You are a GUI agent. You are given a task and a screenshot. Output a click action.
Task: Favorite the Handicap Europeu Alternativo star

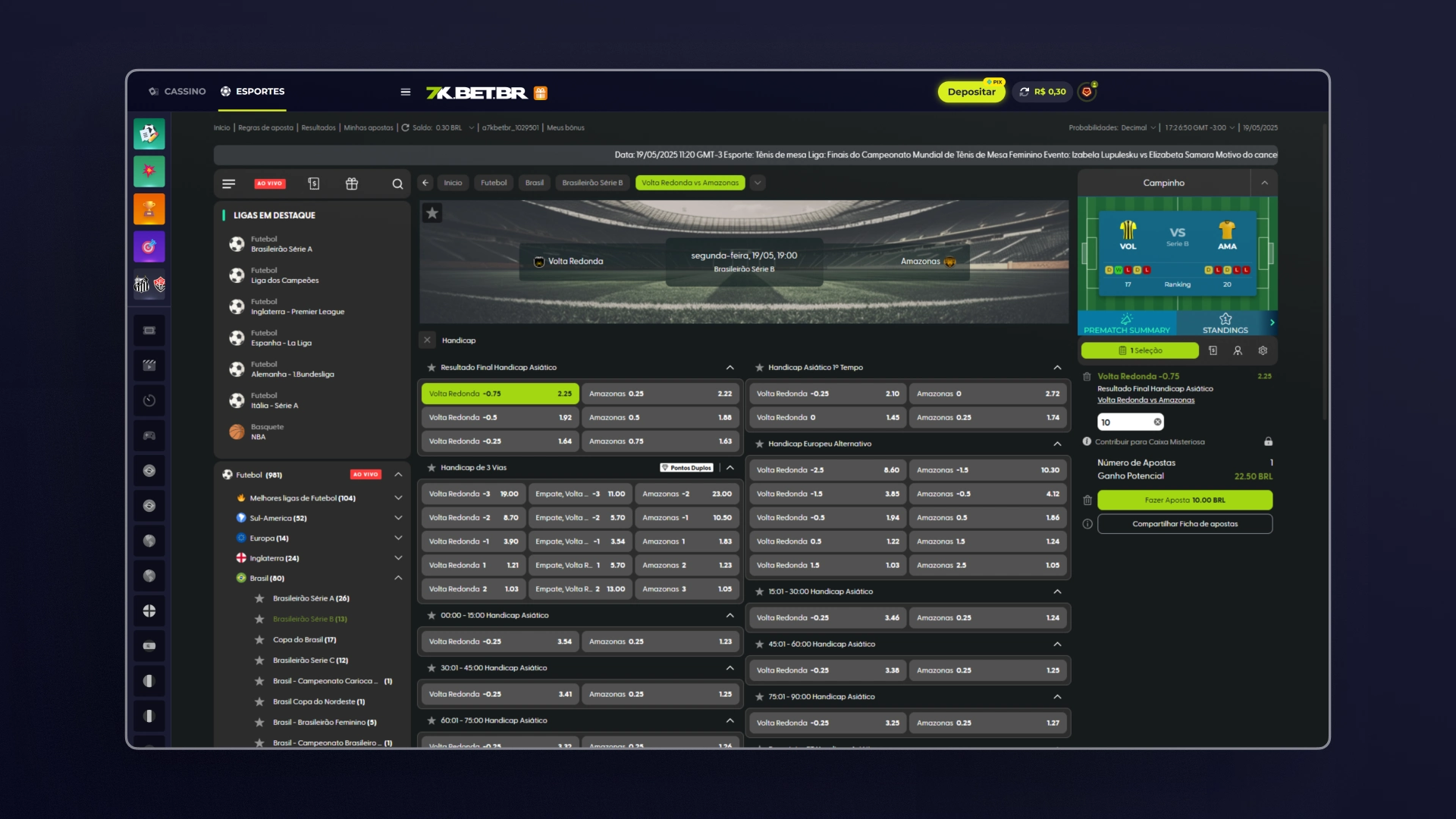click(x=759, y=444)
